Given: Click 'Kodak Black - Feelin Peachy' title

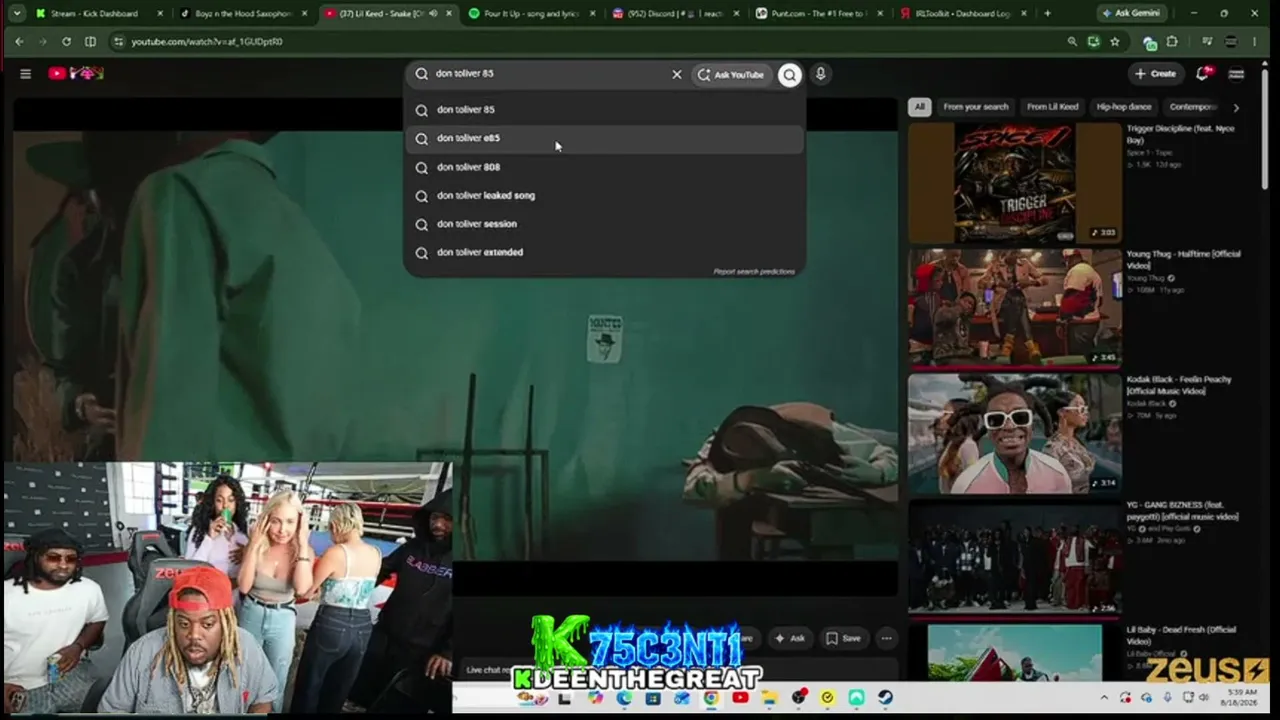Looking at the screenshot, I should click(1179, 385).
